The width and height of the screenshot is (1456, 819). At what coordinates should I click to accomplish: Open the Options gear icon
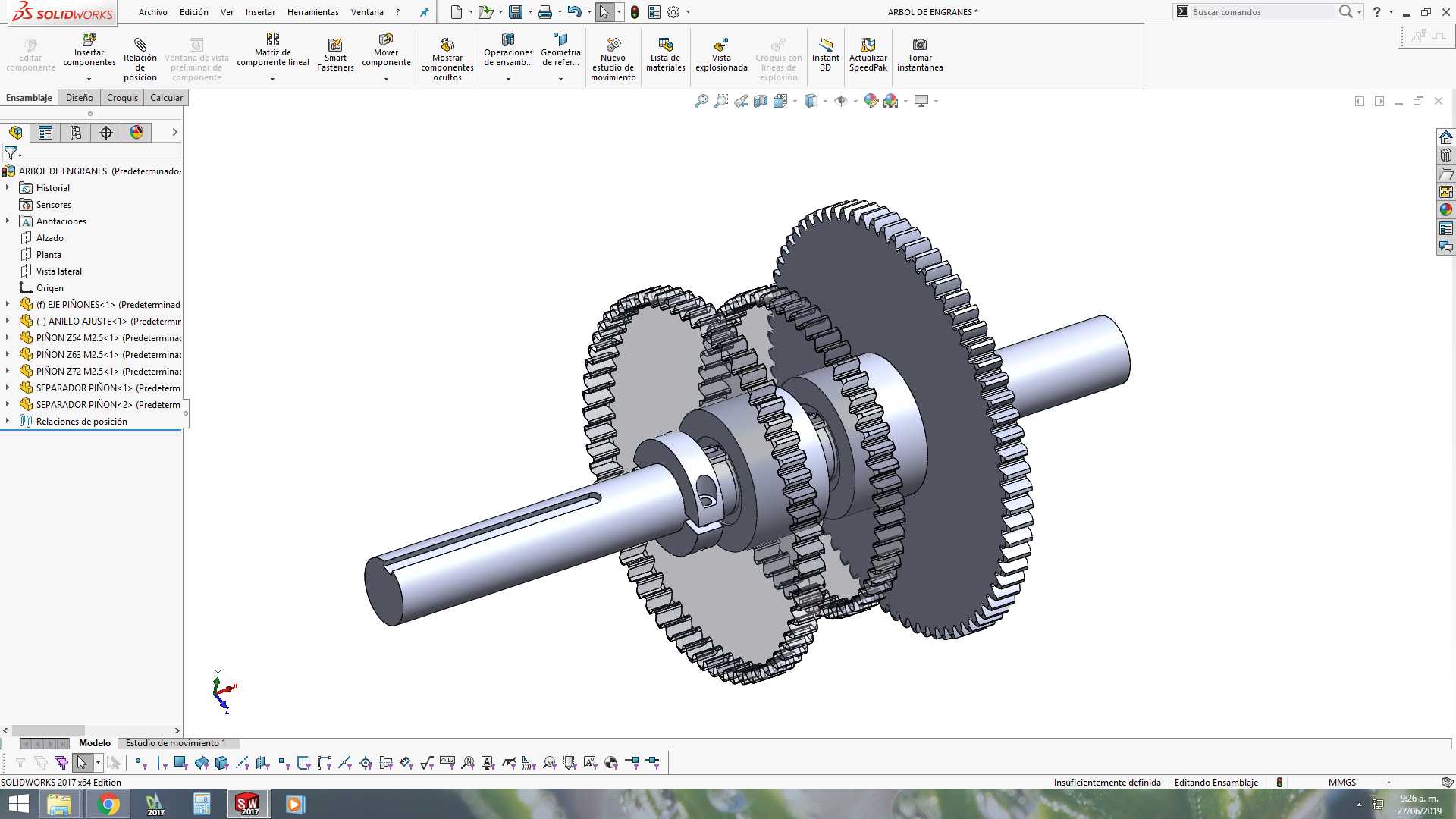click(x=673, y=12)
